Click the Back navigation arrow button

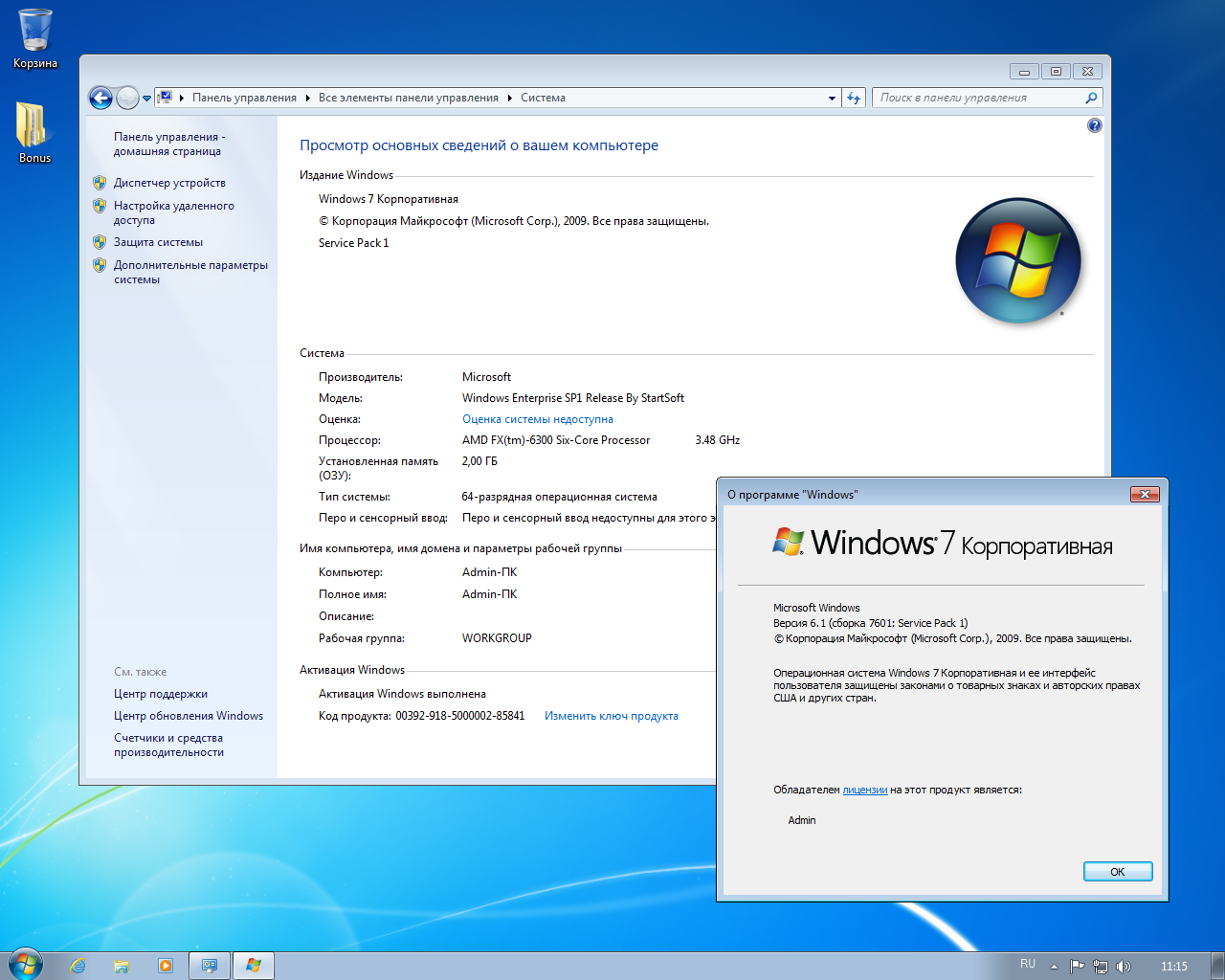tap(100, 98)
